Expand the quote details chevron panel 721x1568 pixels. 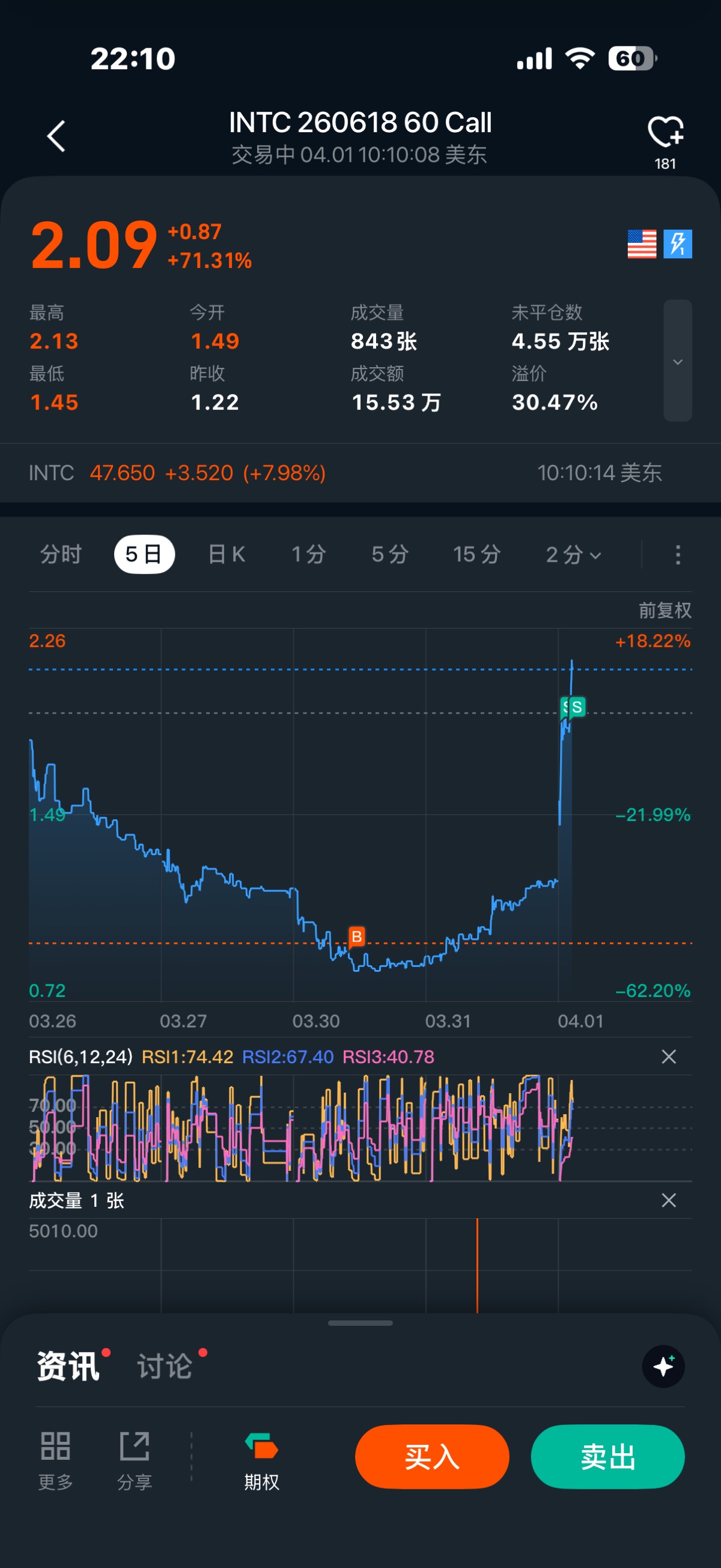coord(677,361)
